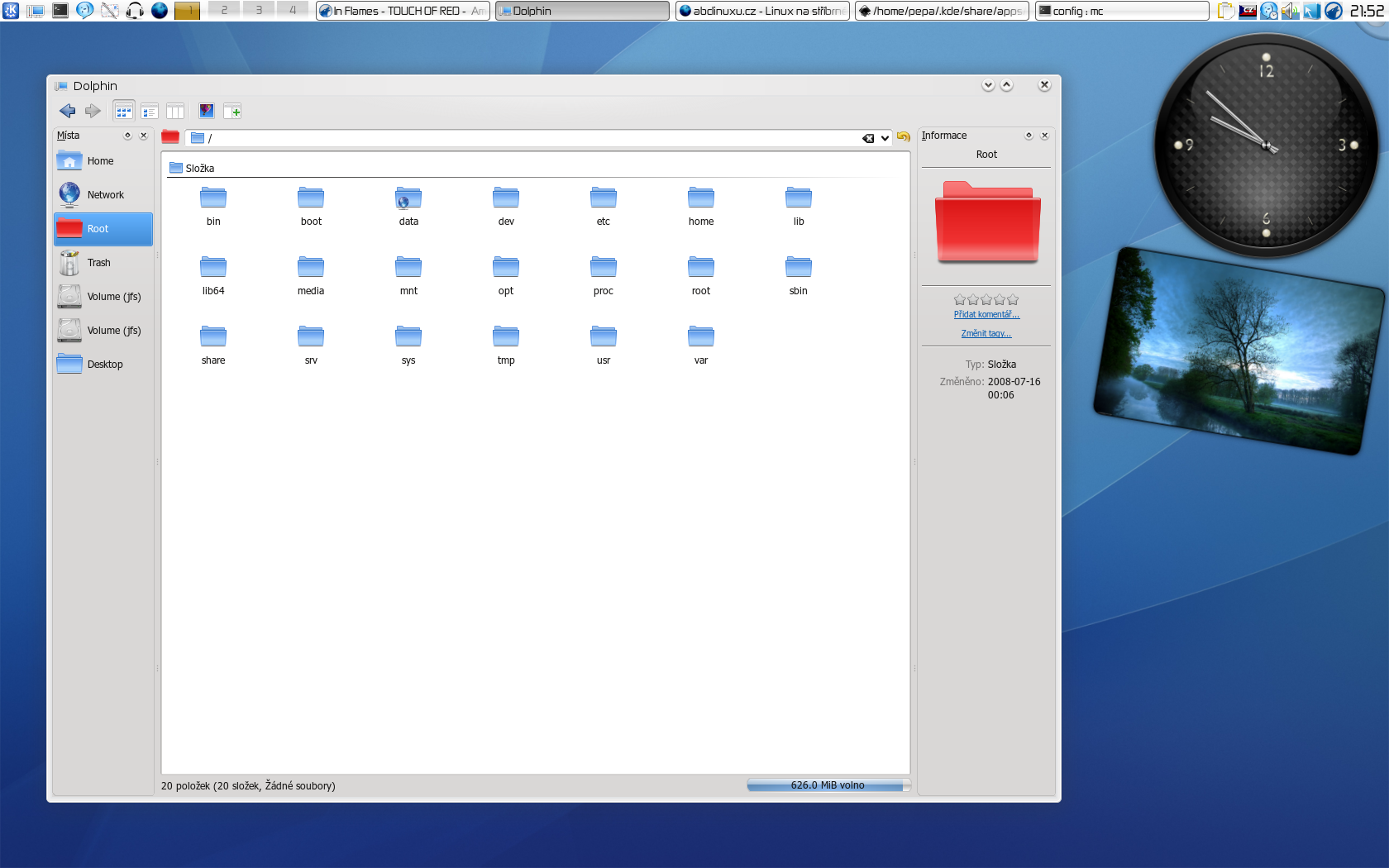Clear the location bar text
Viewport: 1389px width, 868px height.
click(x=868, y=138)
